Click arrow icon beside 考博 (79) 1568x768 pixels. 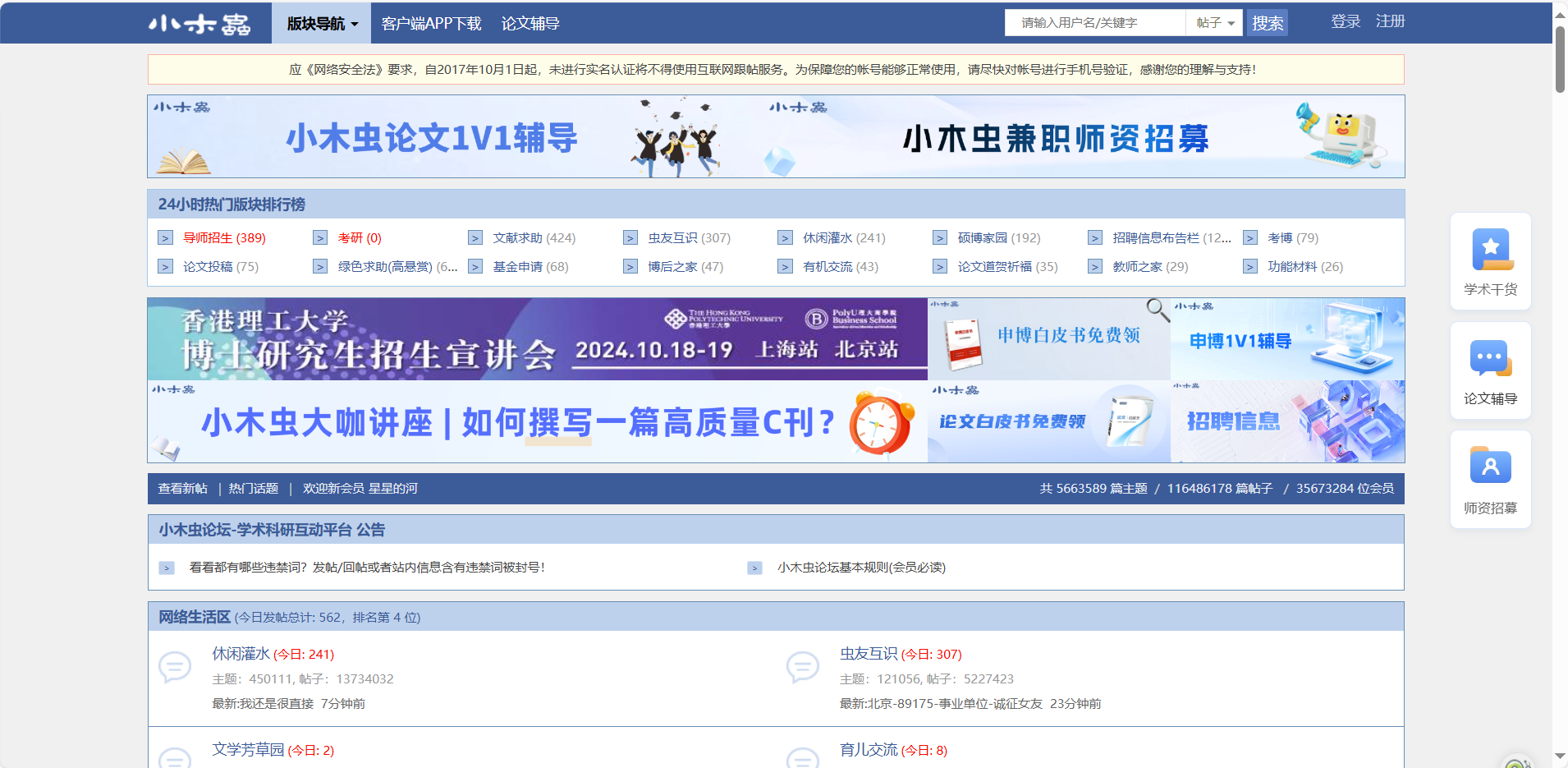(x=1250, y=238)
